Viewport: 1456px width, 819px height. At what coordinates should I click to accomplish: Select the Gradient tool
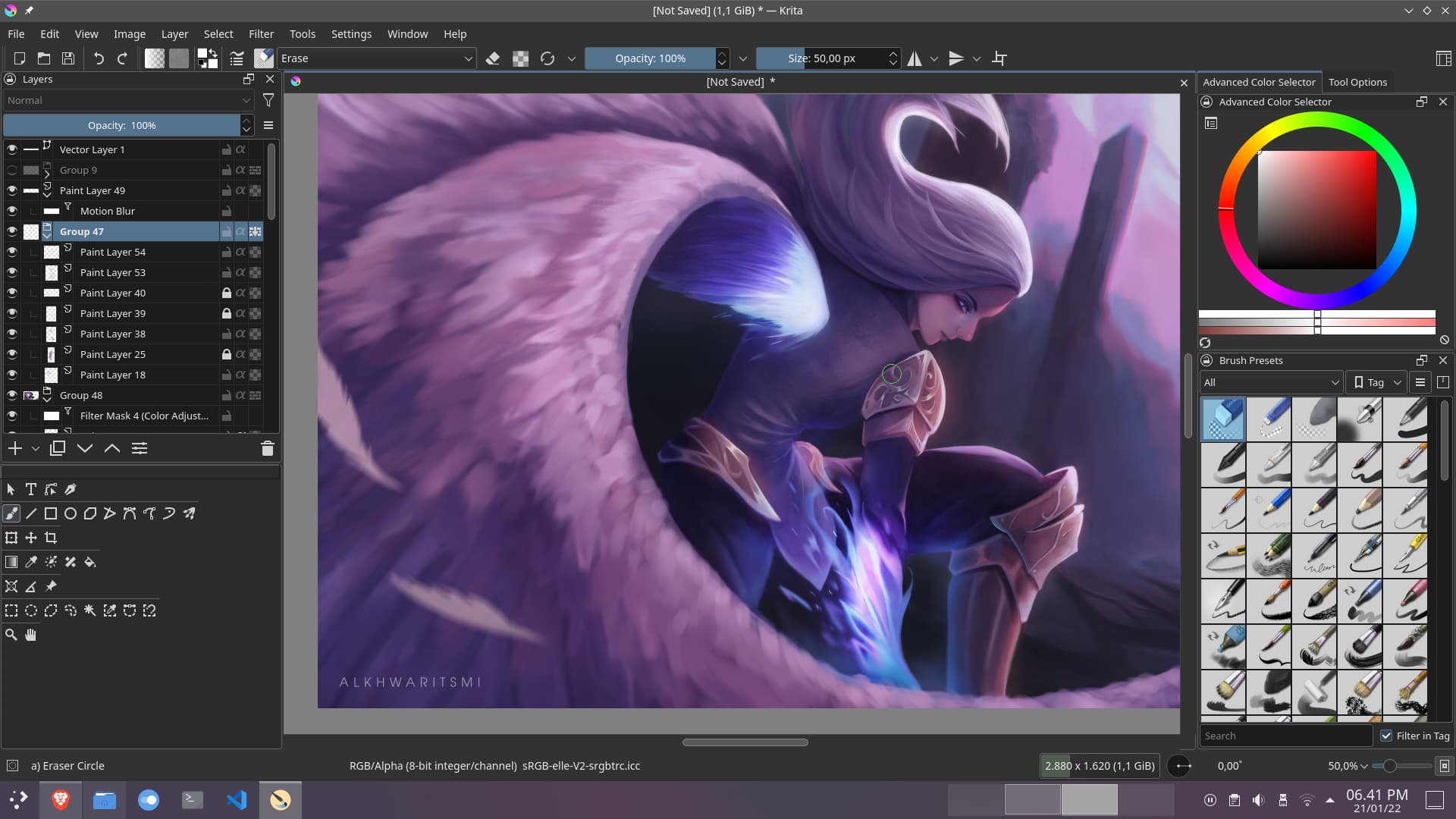pyautogui.click(x=11, y=562)
